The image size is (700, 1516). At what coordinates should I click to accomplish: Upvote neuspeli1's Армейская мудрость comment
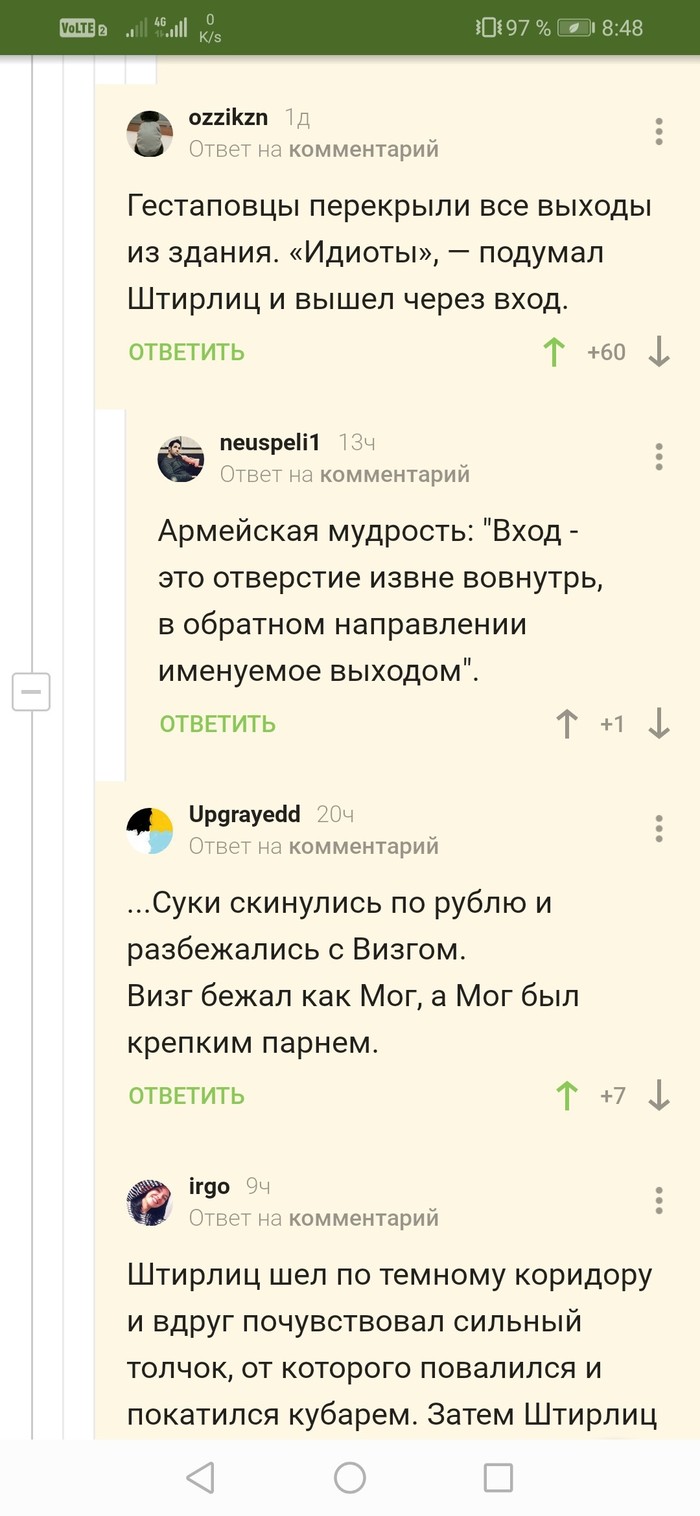tap(567, 724)
